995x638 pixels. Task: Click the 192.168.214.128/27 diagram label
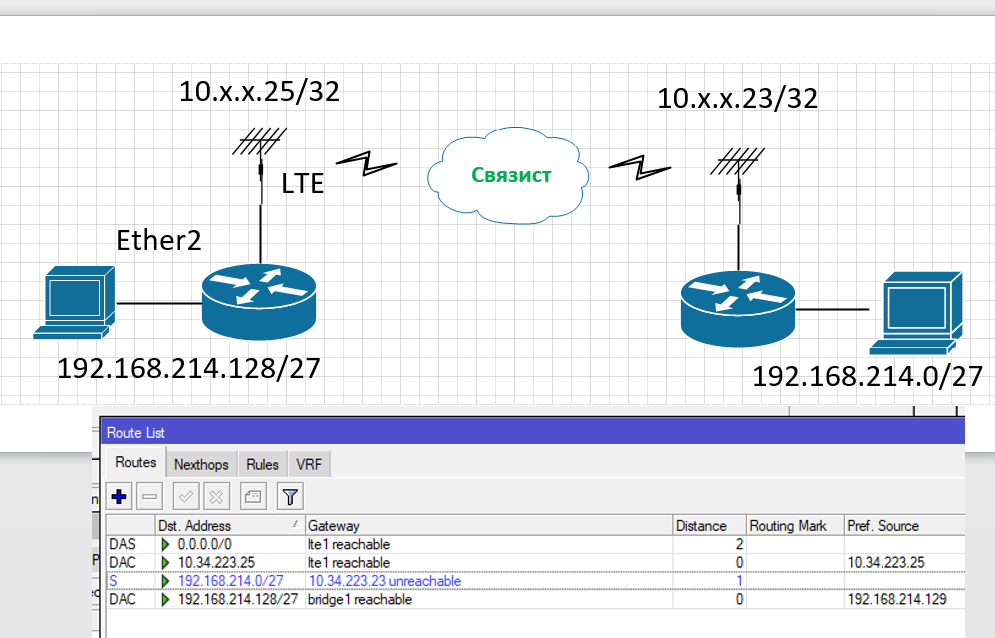(x=189, y=369)
